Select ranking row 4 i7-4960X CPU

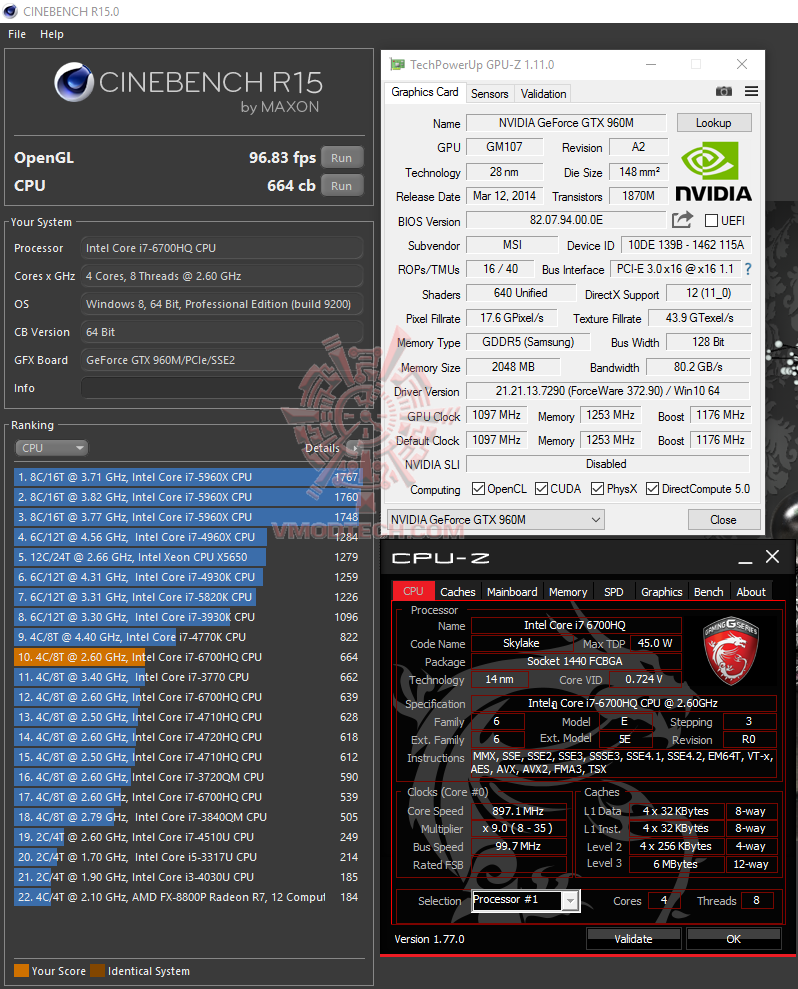tap(187, 537)
